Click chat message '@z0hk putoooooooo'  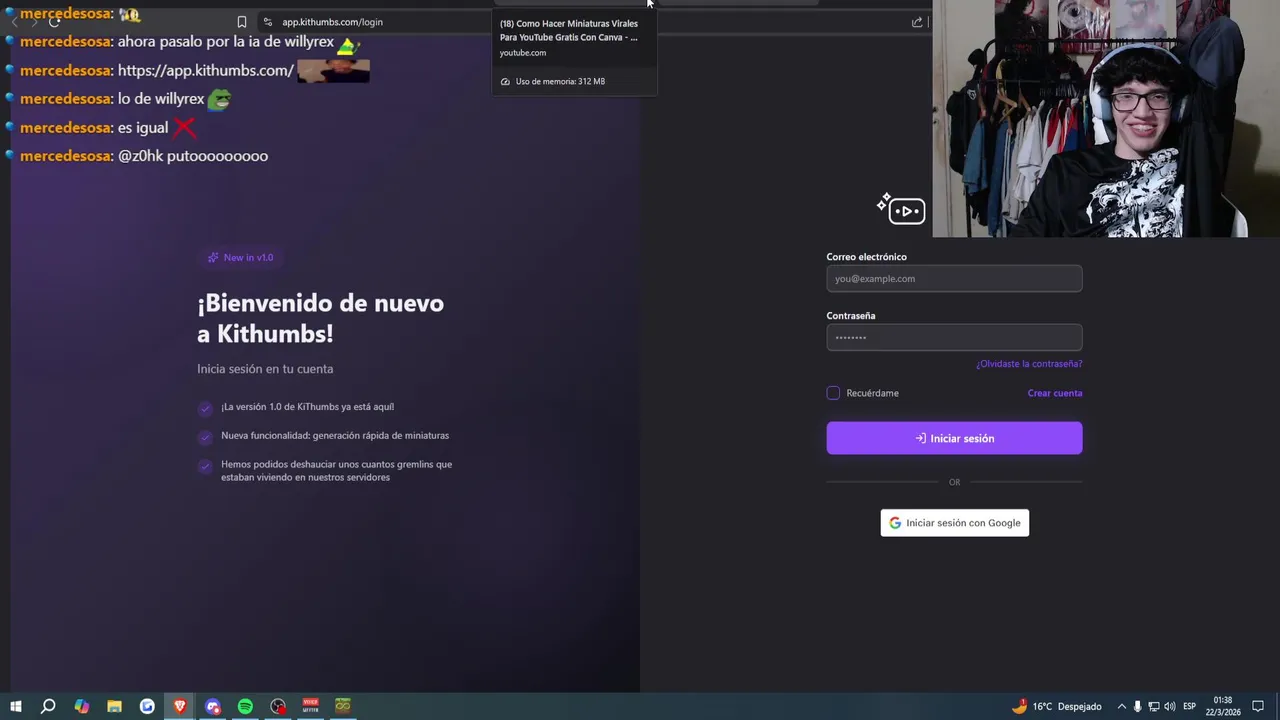[193, 156]
